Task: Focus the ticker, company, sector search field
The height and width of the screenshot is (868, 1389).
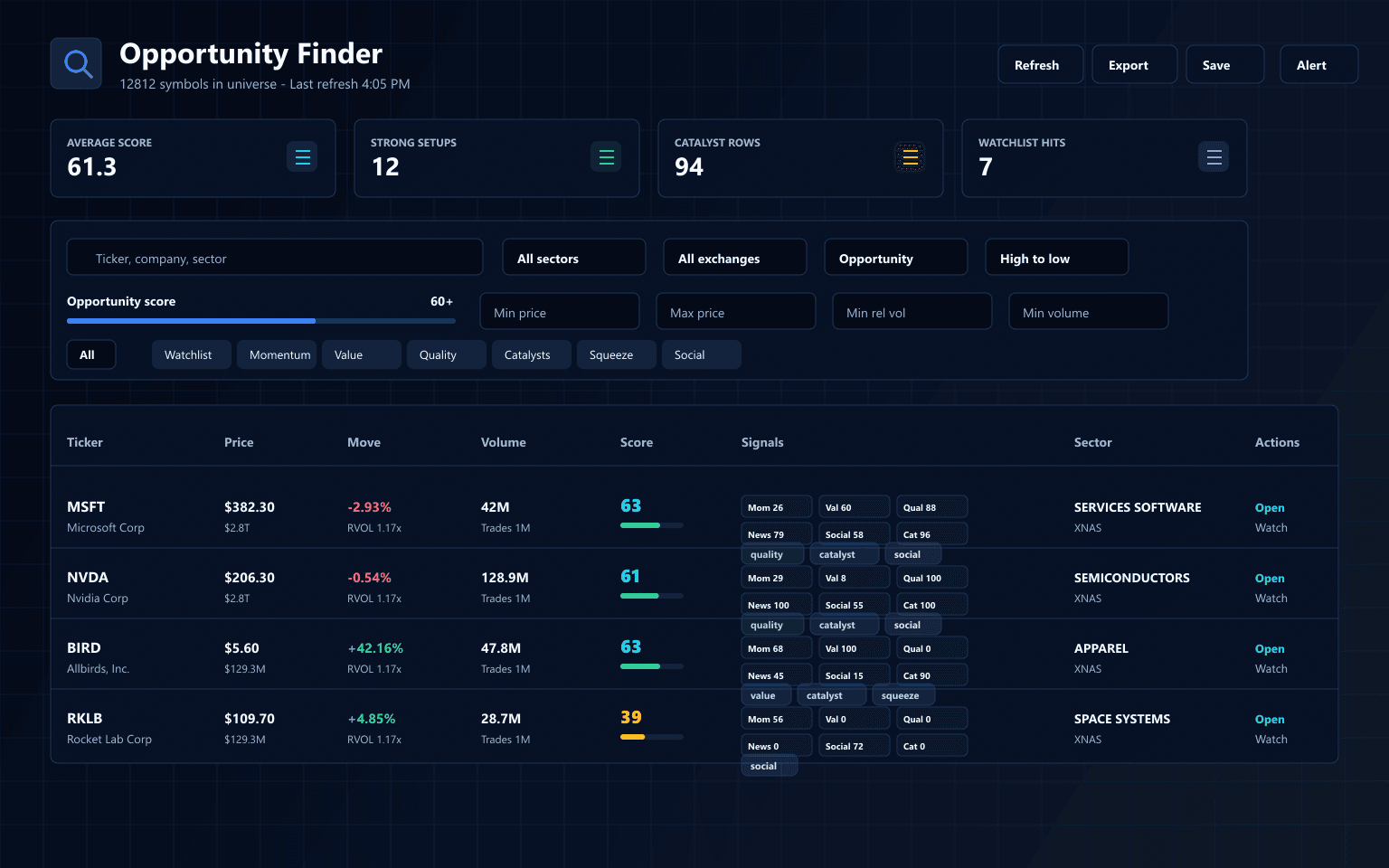Action: (x=275, y=257)
